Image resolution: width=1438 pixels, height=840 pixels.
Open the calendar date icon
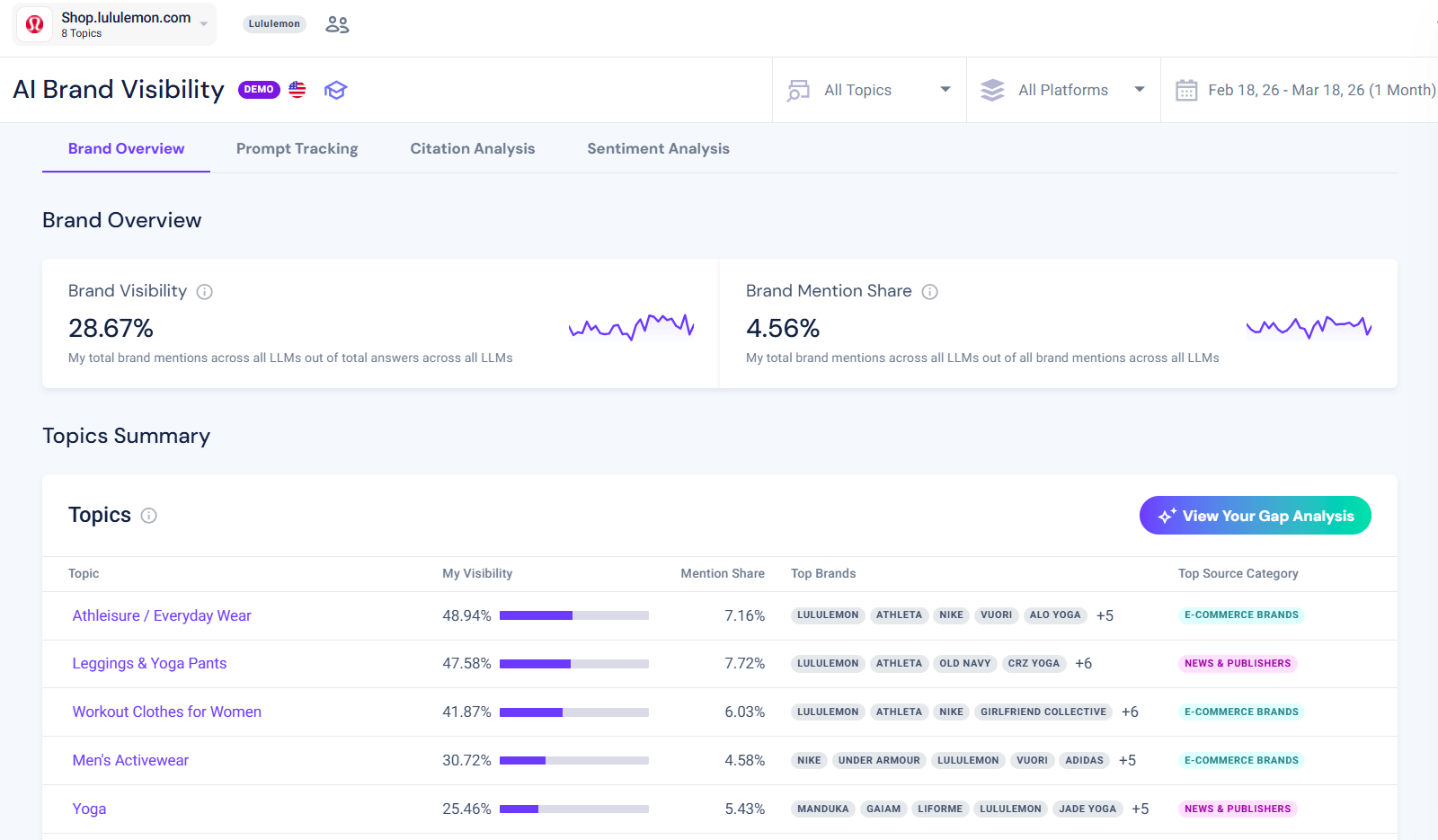1186,90
